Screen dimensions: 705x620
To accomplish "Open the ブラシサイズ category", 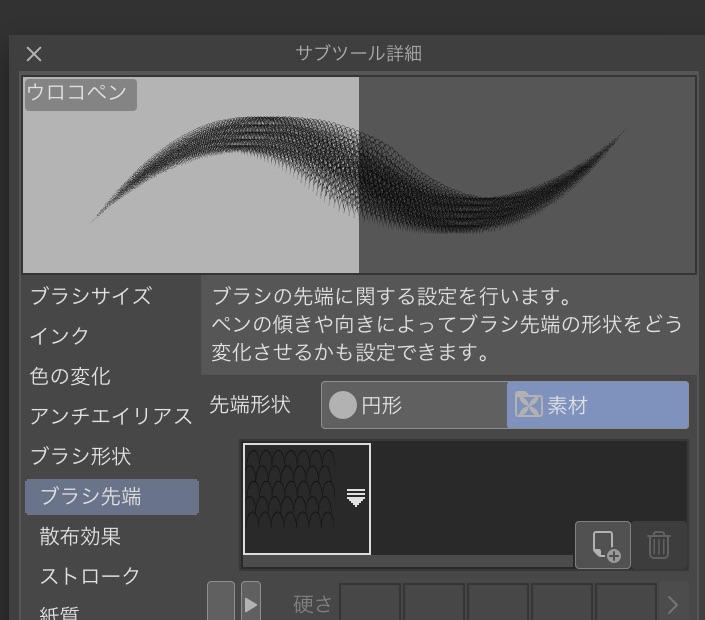I will [91, 296].
